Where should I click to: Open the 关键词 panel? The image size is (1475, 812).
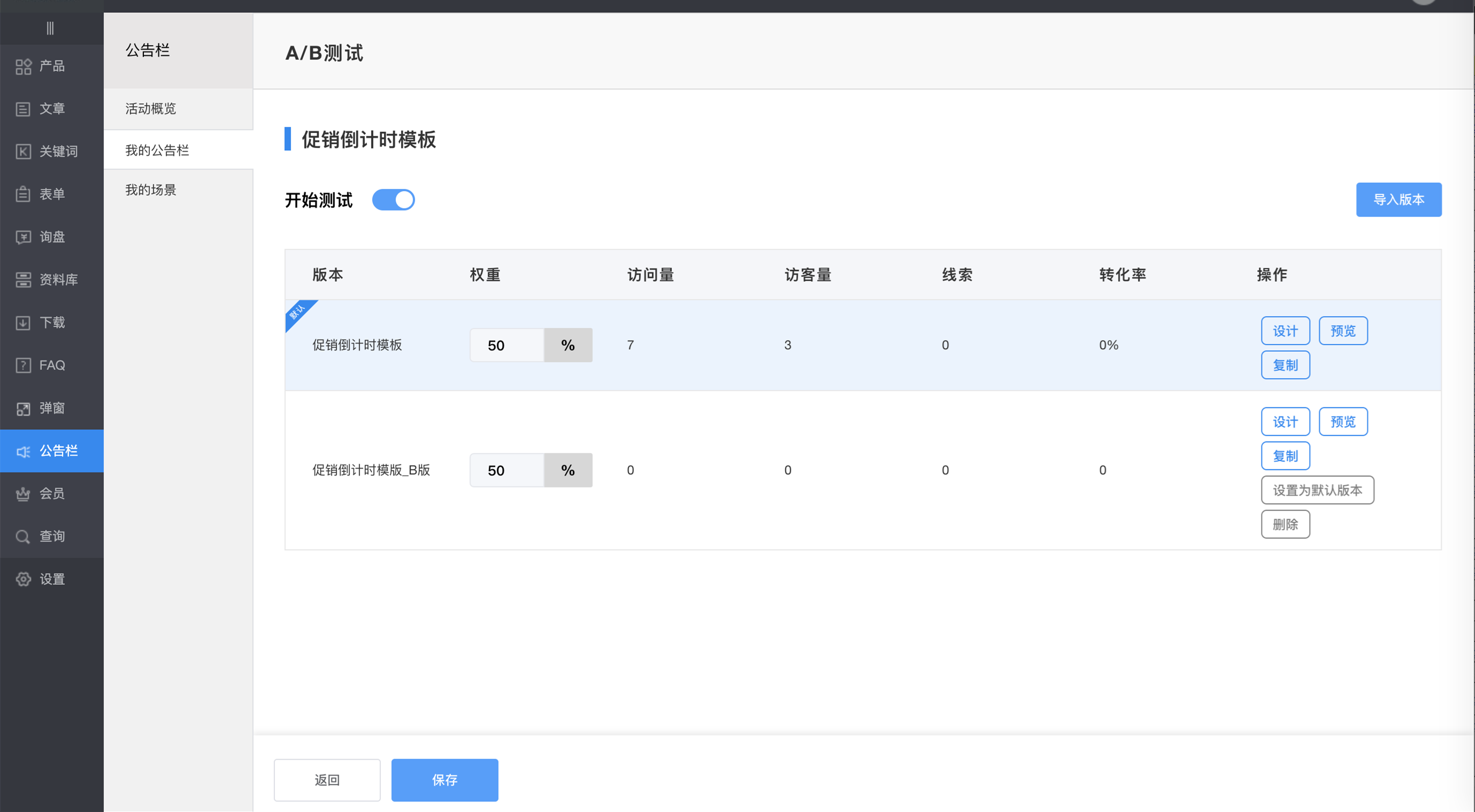(x=51, y=151)
